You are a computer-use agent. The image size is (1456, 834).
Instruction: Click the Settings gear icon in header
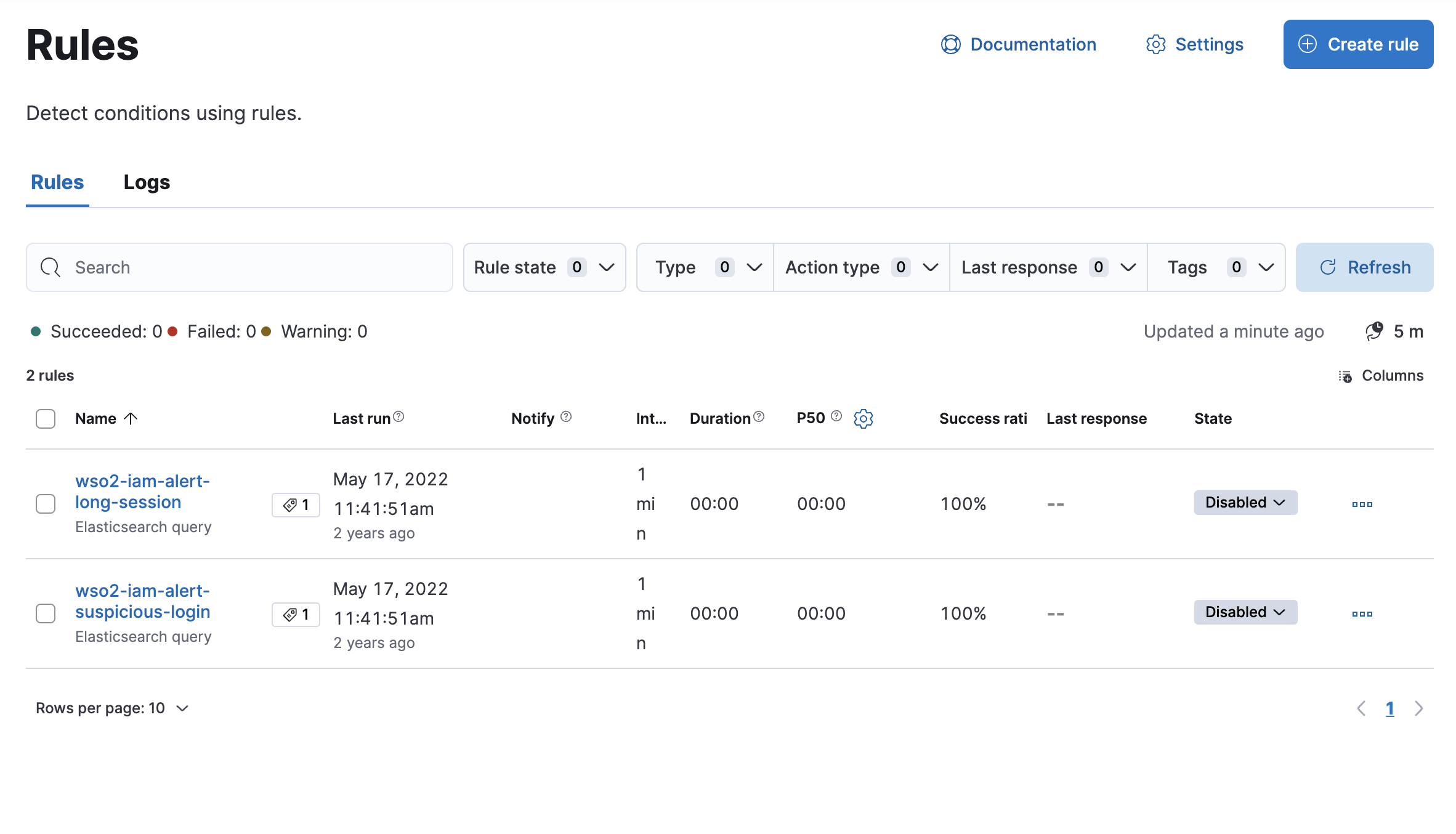pos(1155,44)
